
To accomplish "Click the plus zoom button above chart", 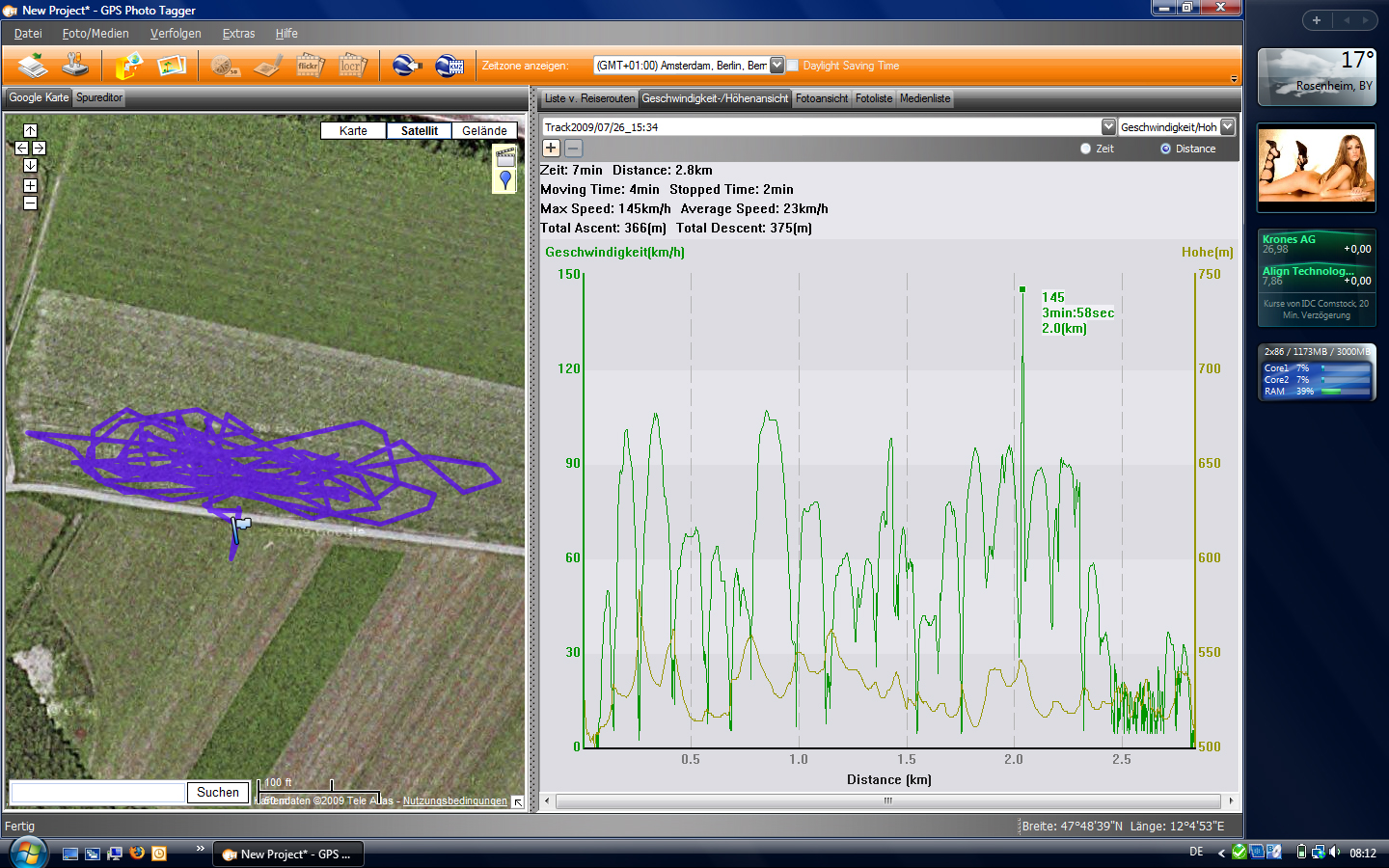I will click(x=551, y=148).
